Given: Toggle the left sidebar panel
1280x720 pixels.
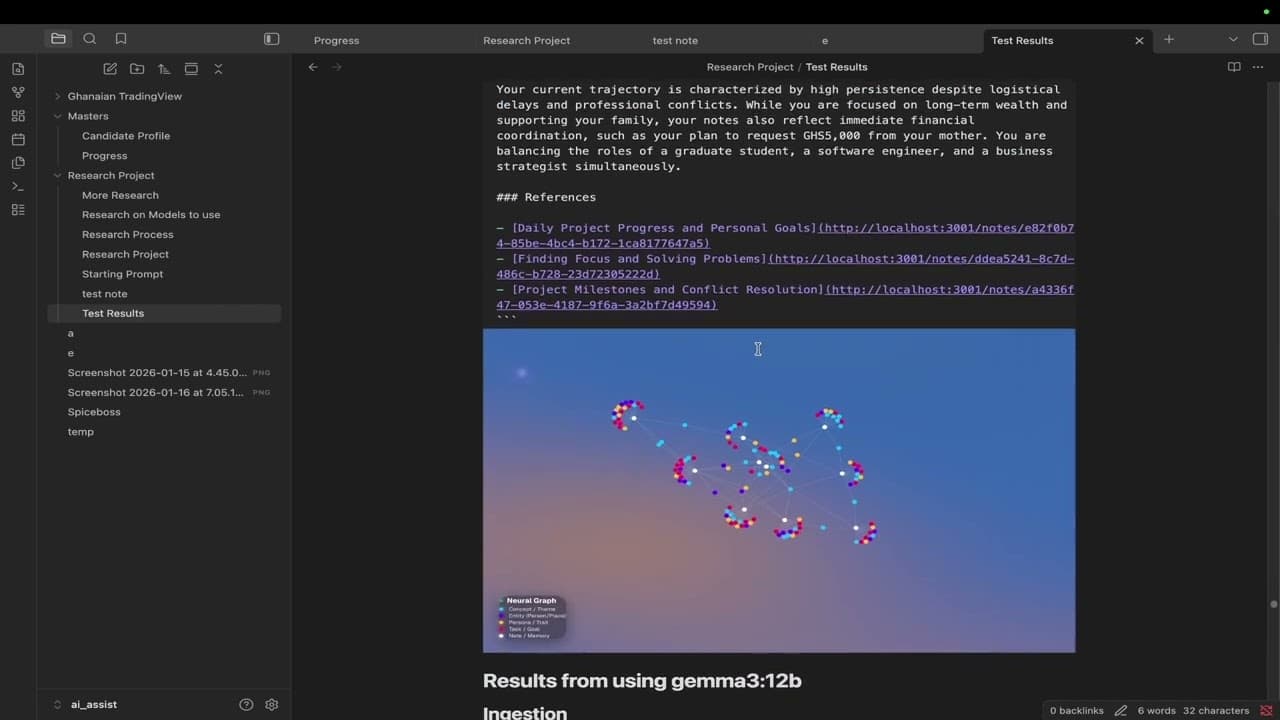Looking at the screenshot, I should 271,39.
